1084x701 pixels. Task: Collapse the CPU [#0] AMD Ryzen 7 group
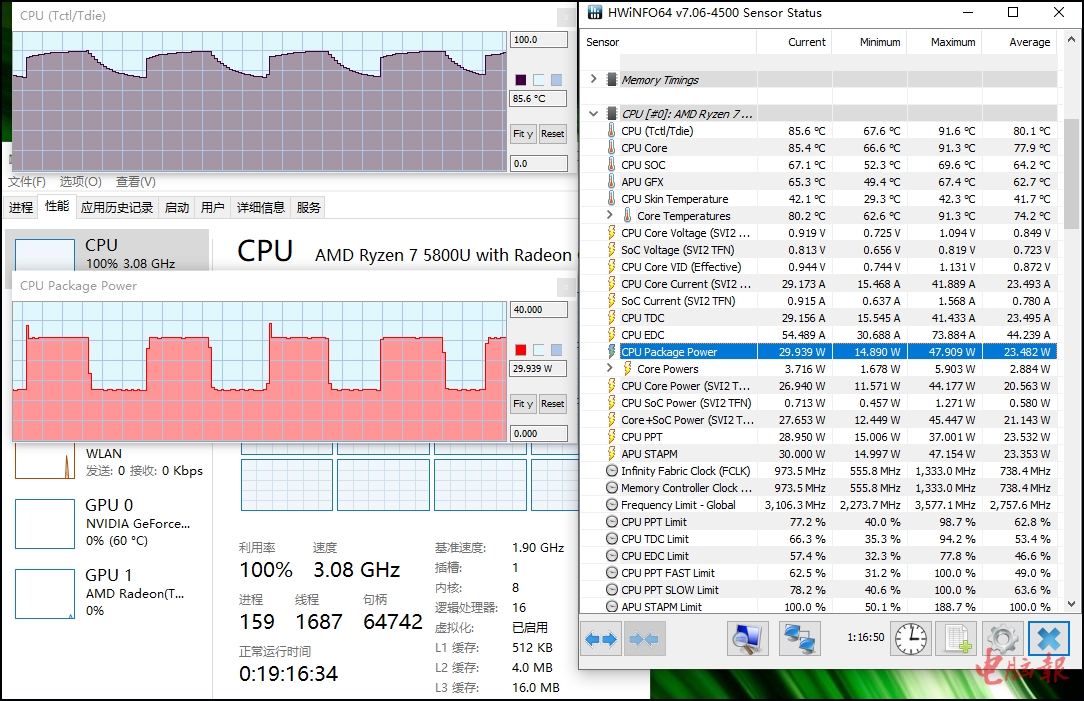click(594, 113)
